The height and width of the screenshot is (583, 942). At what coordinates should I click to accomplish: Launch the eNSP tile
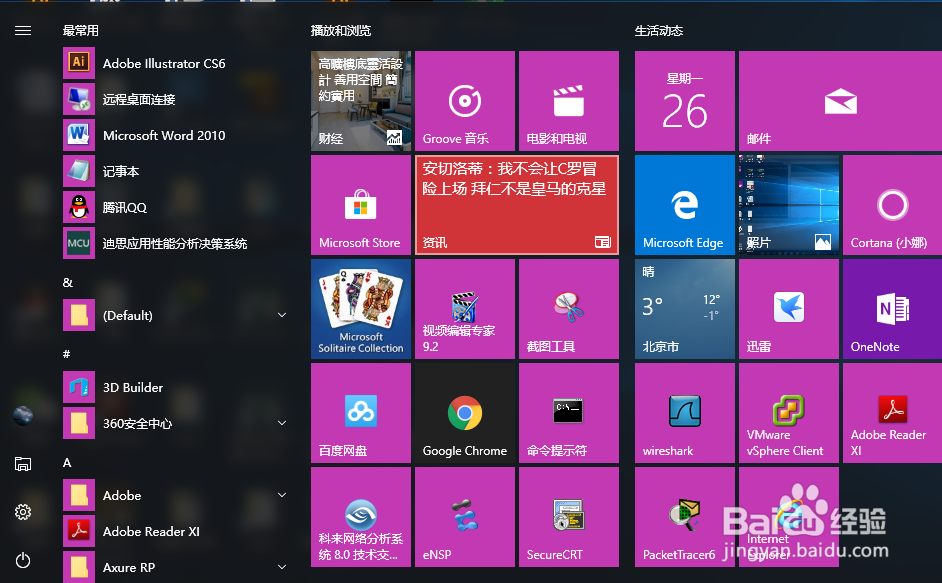click(x=465, y=517)
